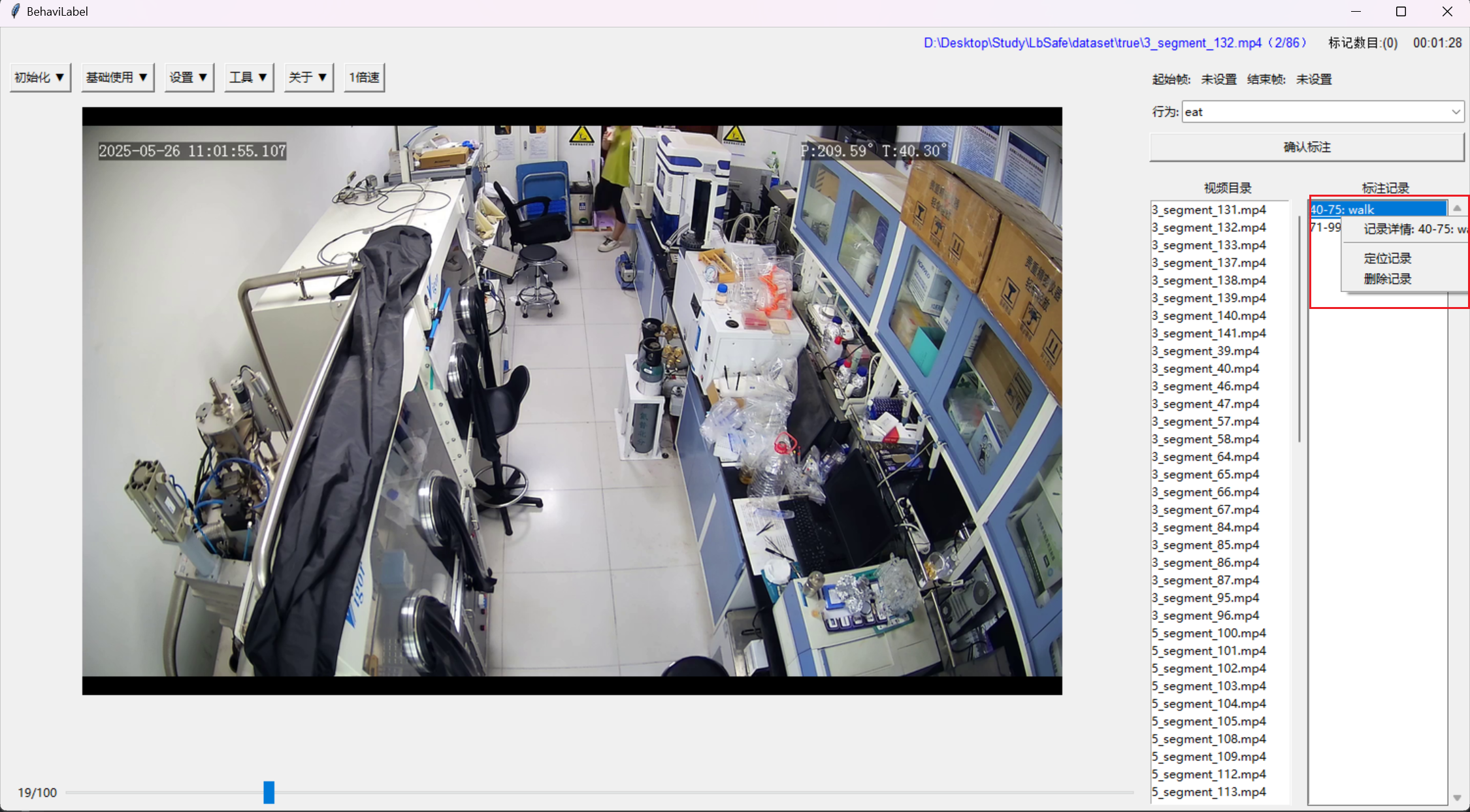Open 5_segment_100.mp4 from video directory

tap(1209, 633)
